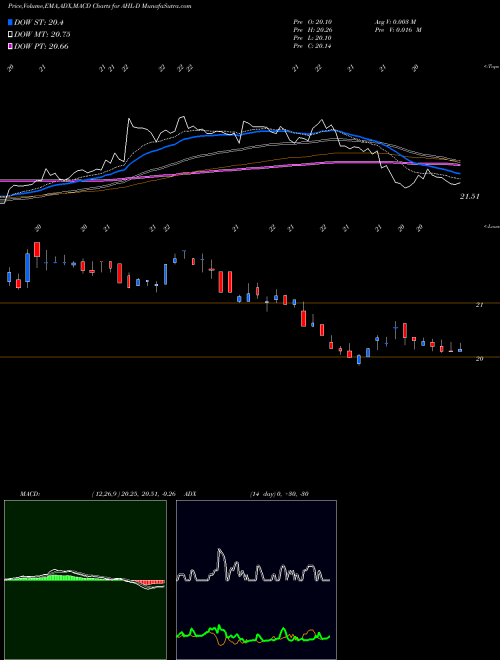Image resolution: width=500 pixels, height=660 pixels.
Task: Click the blue DOW ST legend swatch
Action: 11,22
